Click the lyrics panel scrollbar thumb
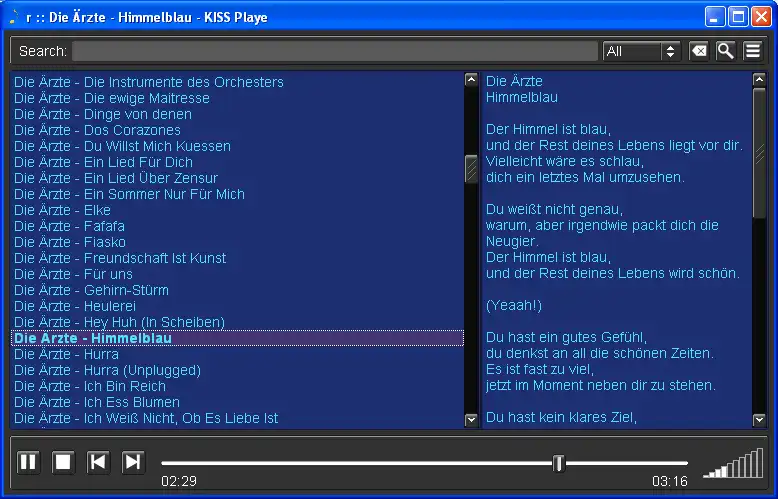Screen dimensions: 778x499 (x=759, y=153)
